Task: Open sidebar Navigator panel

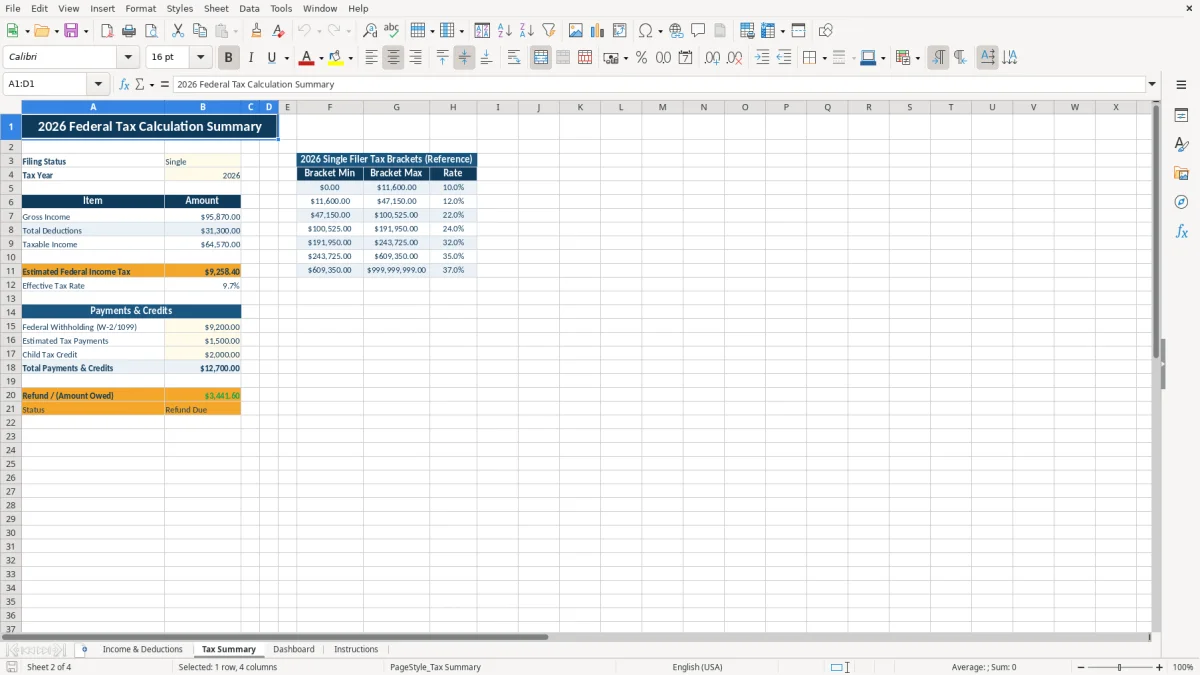Action: [x=1181, y=202]
